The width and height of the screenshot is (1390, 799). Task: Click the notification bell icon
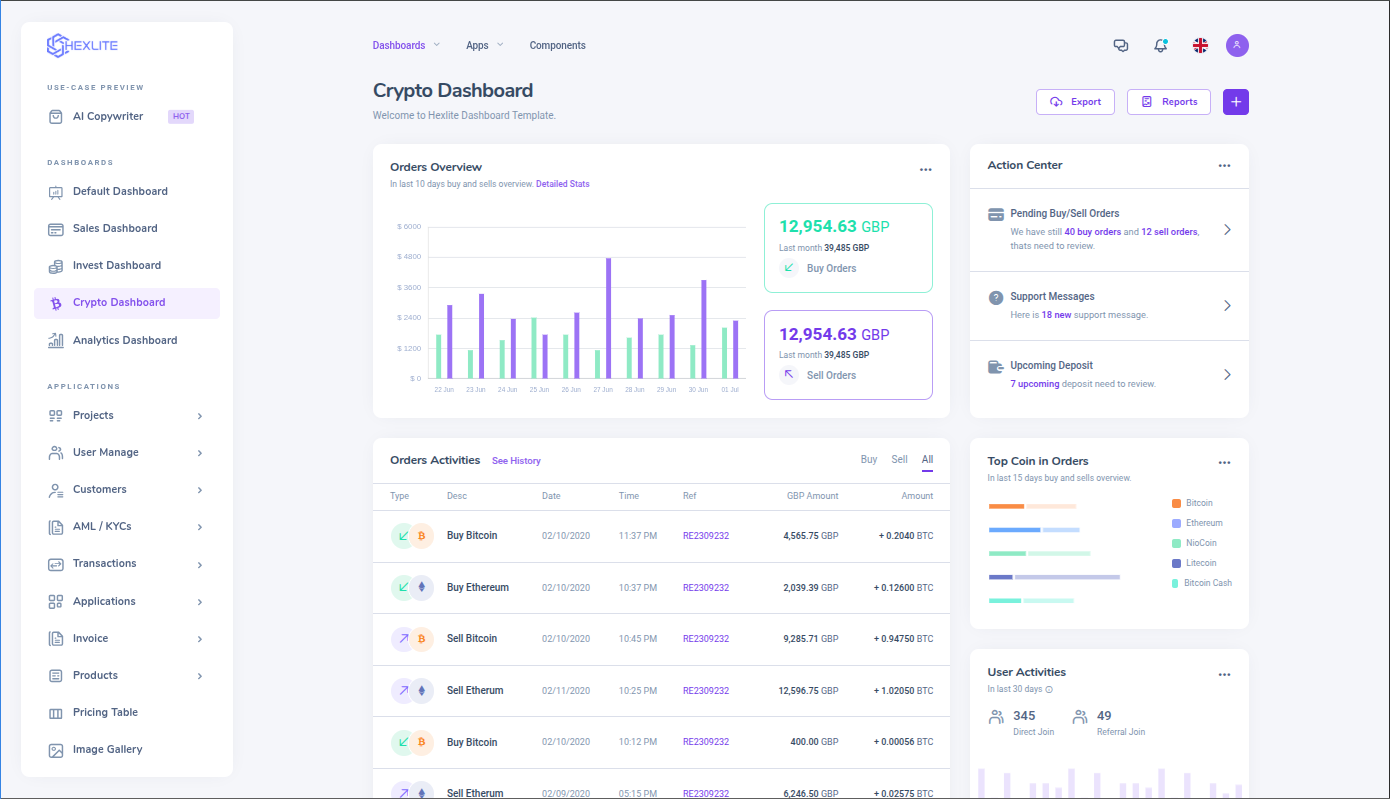point(1160,45)
